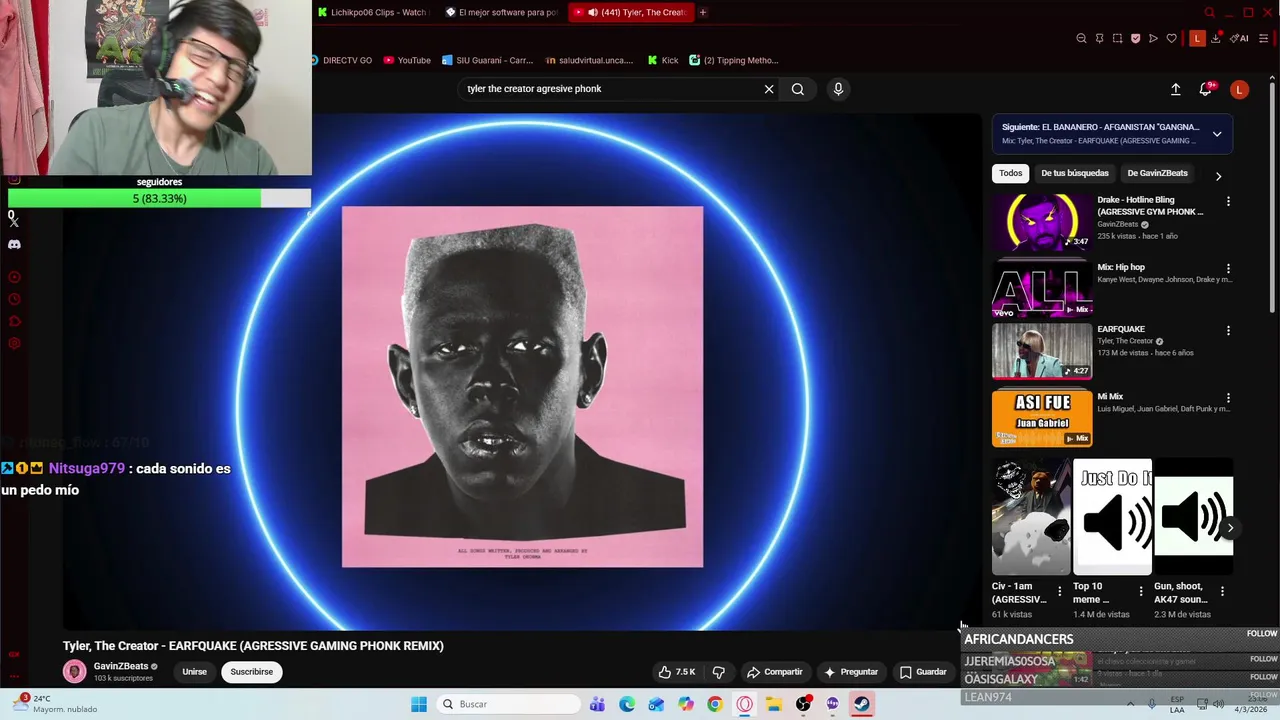This screenshot has height=720, width=1280.
Task: Select the Tyler, The Creator YouTube tab
Action: [x=630, y=12]
